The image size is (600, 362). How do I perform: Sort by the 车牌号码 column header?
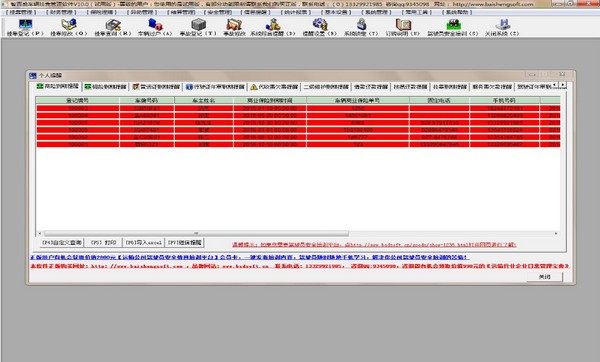(147, 100)
